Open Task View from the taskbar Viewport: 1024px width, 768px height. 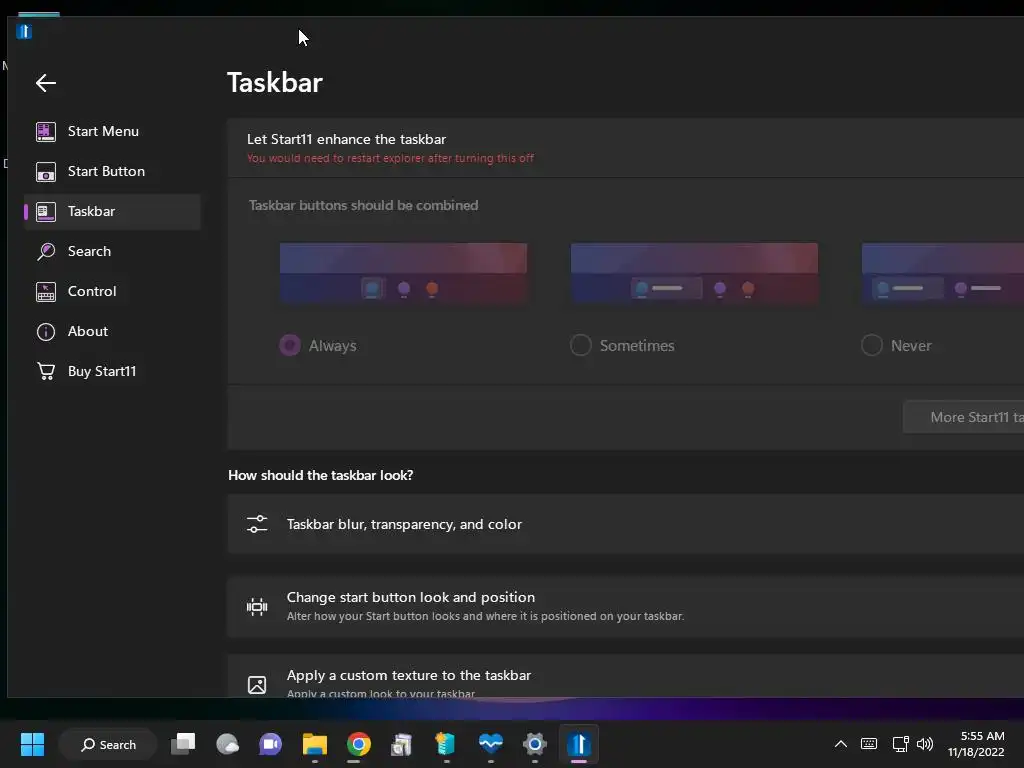[x=184, y=744]
